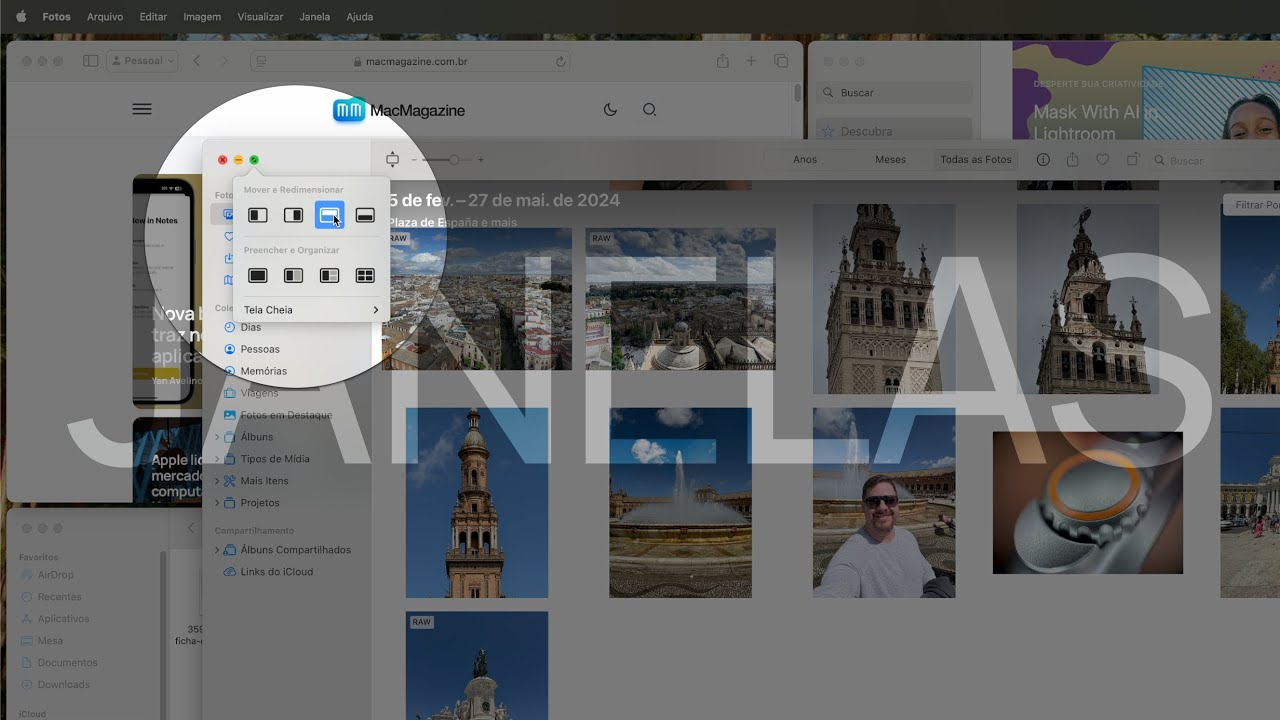Open the Imagem menu
Image resolution: width=1280 pixels, height=720 pixels.
202,17
